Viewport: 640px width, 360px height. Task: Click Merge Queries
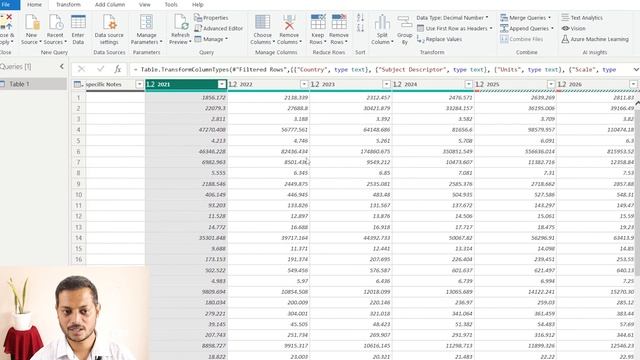point(526,18)
